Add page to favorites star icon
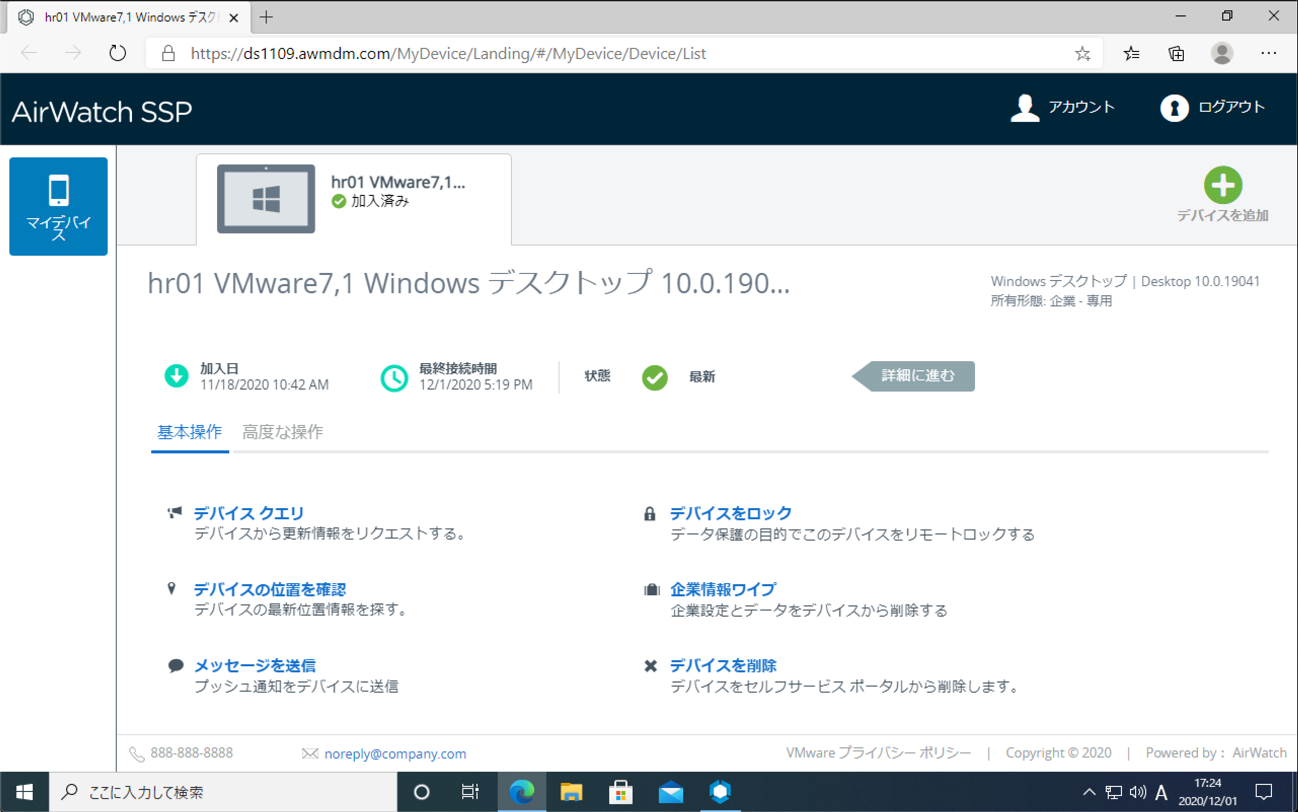This screenshot has height=812, width=1298. [x=1082, y=54]
